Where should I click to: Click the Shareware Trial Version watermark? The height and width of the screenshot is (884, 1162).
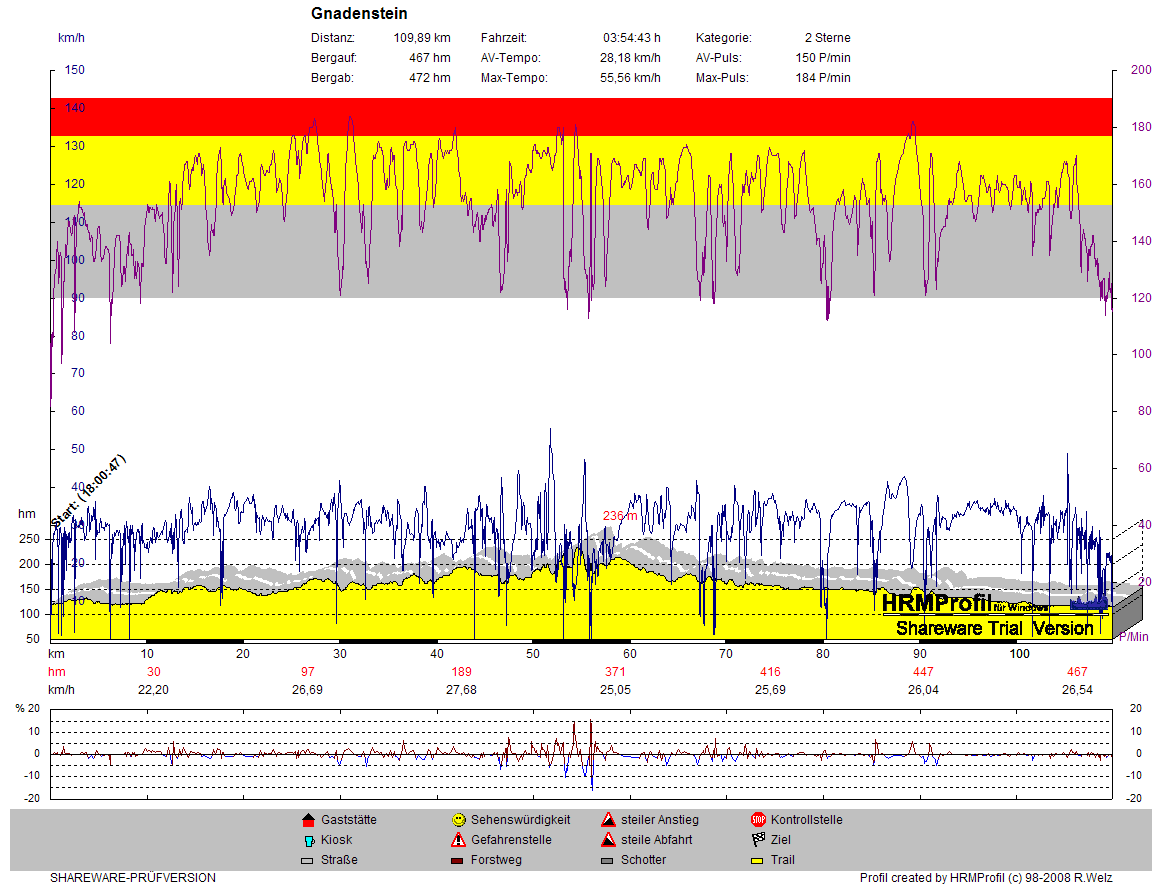point(994,628)
